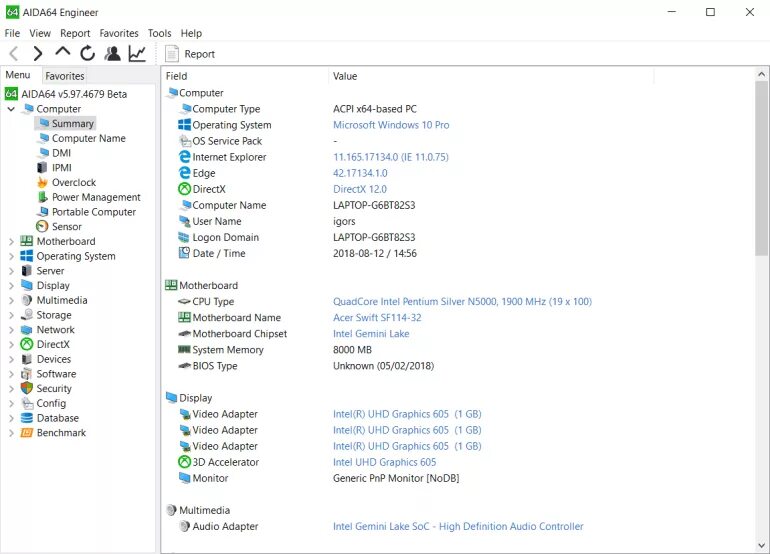Open the Tools menu
Viewport: 770px width, 554px height.
point(160,33)
